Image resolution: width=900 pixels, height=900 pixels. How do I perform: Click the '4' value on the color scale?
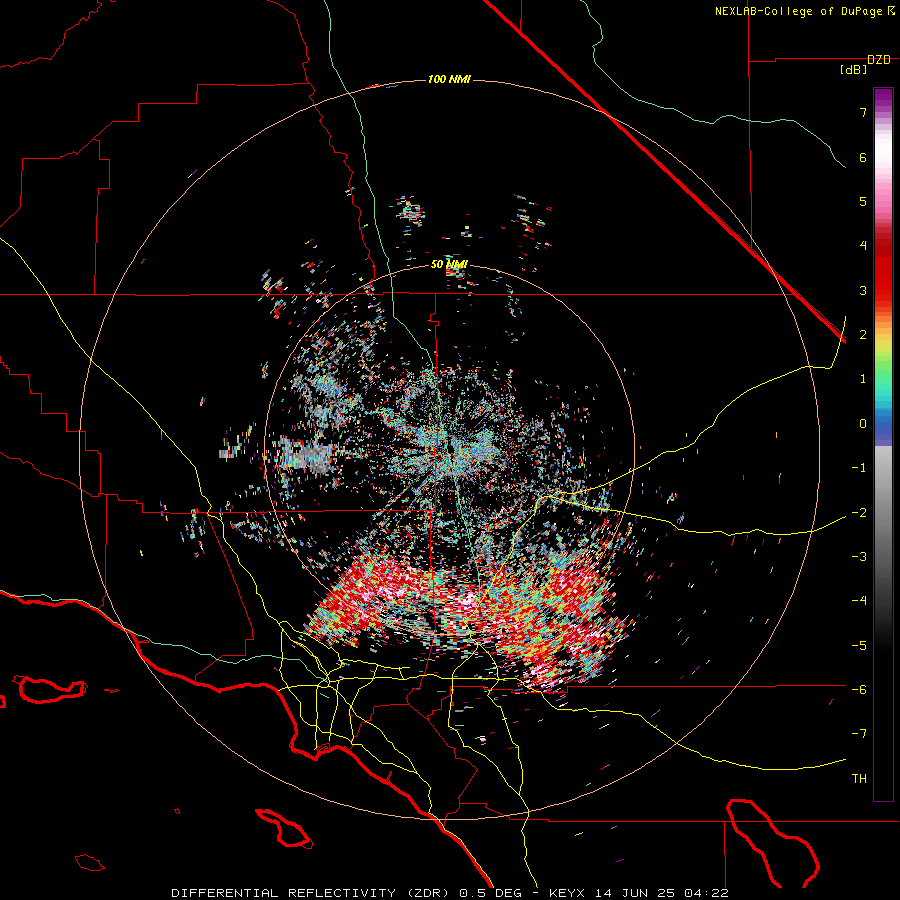[x=863, y=246]
